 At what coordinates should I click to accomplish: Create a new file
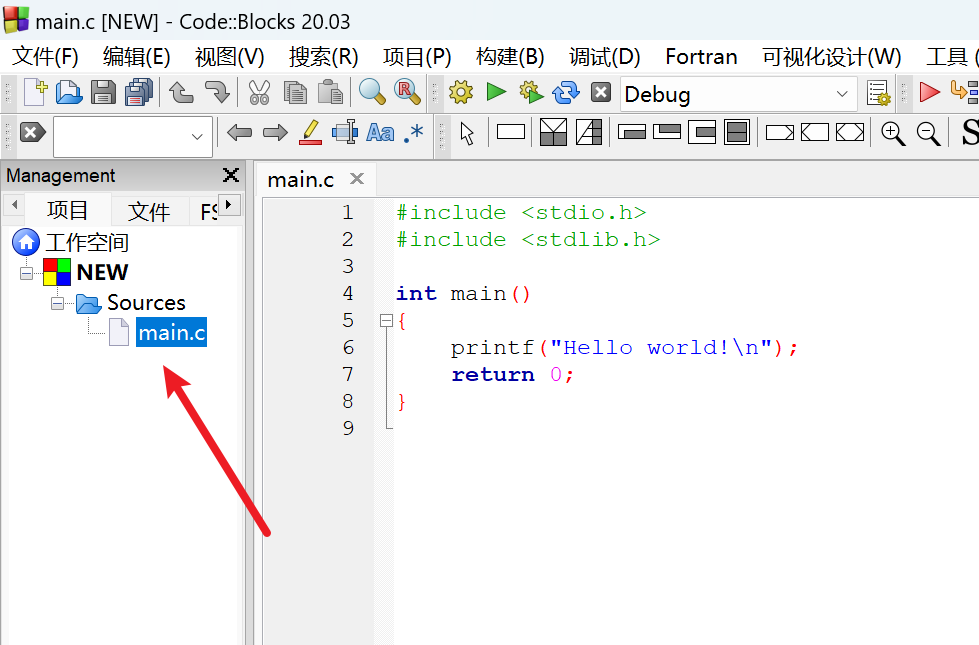[33, 92]
